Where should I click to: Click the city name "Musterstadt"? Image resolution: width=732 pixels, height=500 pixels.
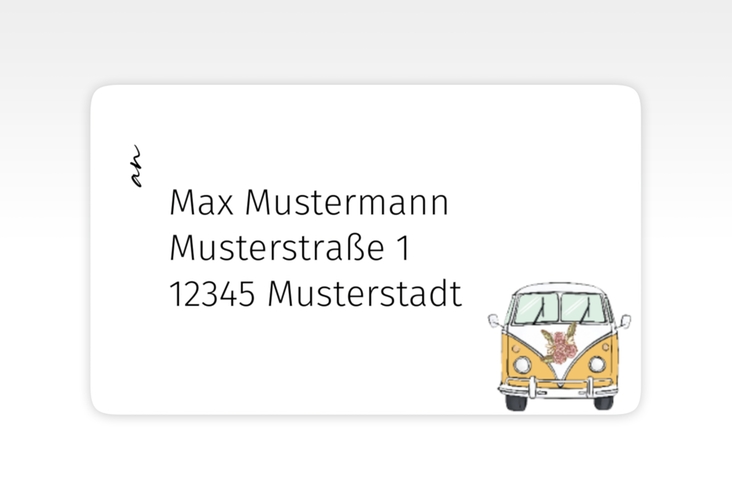[x=365, y=295]
